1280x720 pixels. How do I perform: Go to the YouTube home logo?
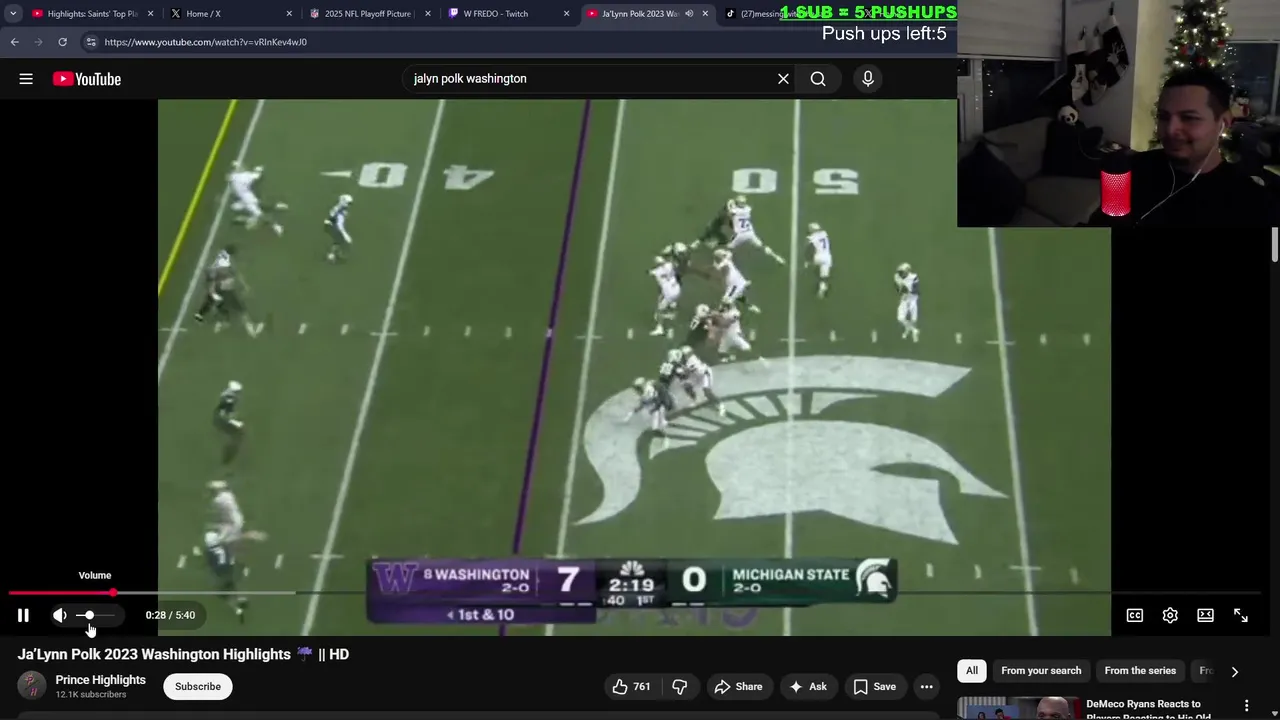87,79
